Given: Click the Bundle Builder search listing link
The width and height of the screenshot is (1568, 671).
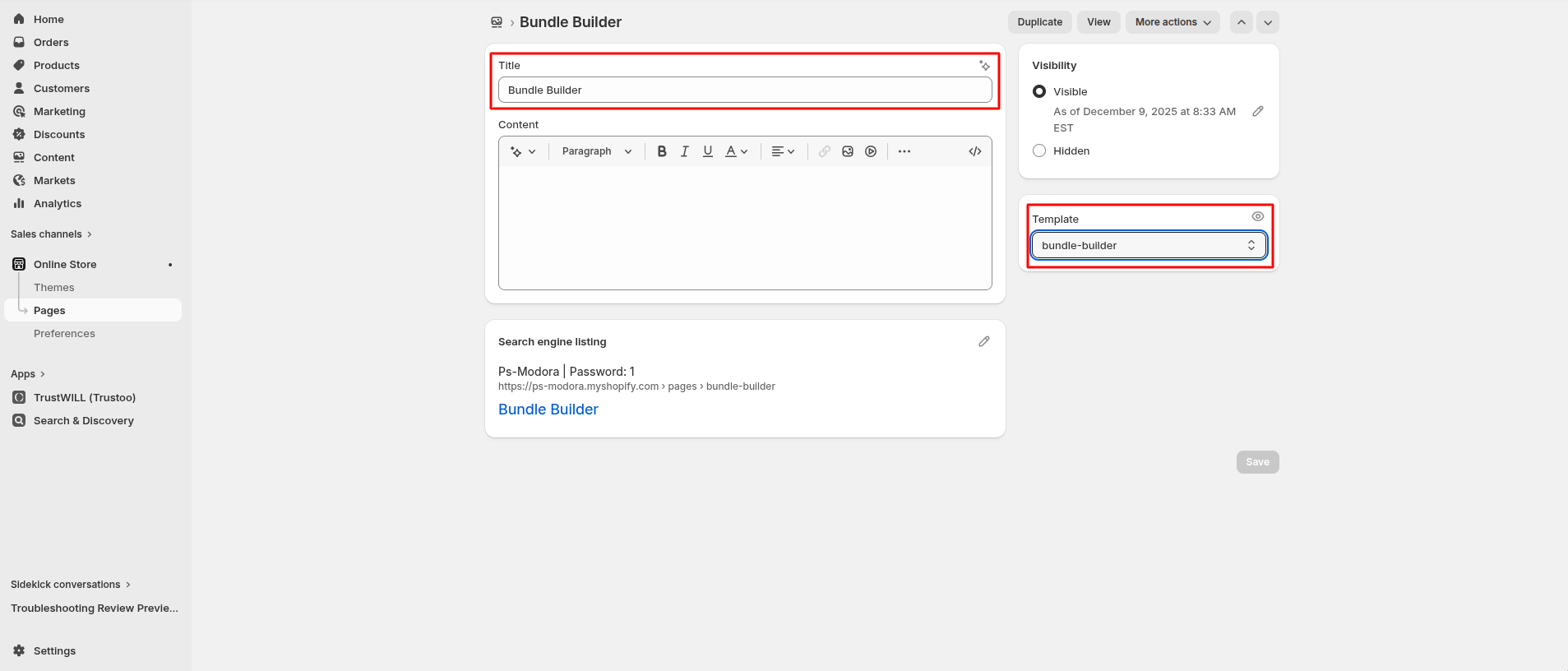Looking at the screenshot, I should (x=548, y=410).
